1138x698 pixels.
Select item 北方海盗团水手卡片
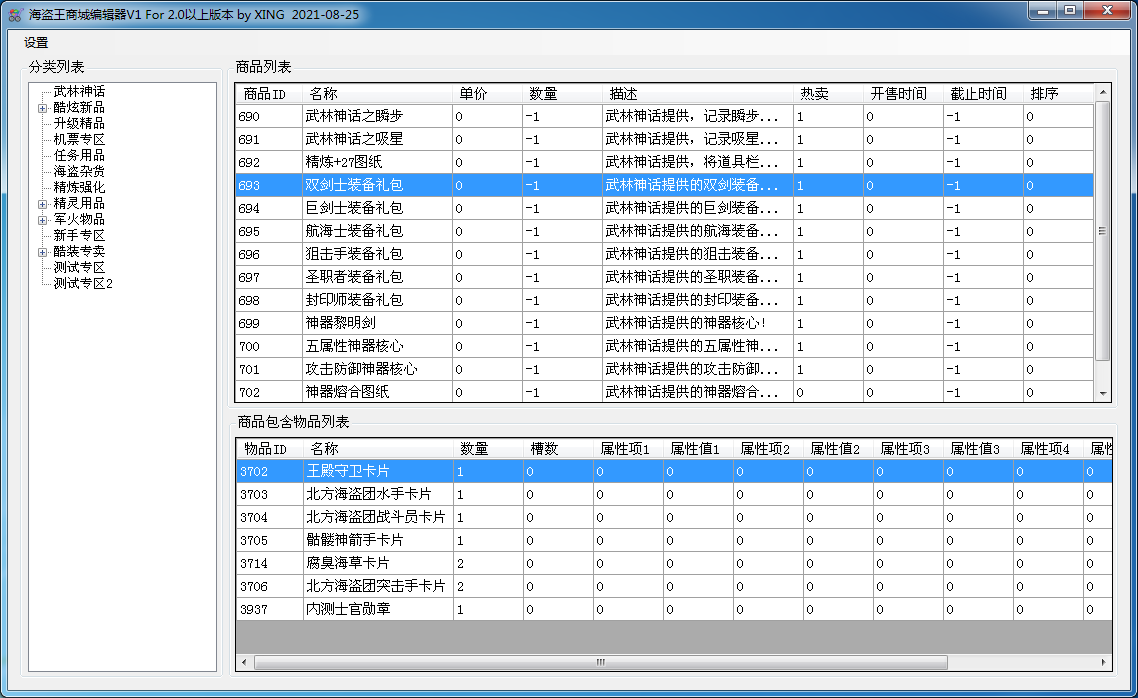click(674, 494)
